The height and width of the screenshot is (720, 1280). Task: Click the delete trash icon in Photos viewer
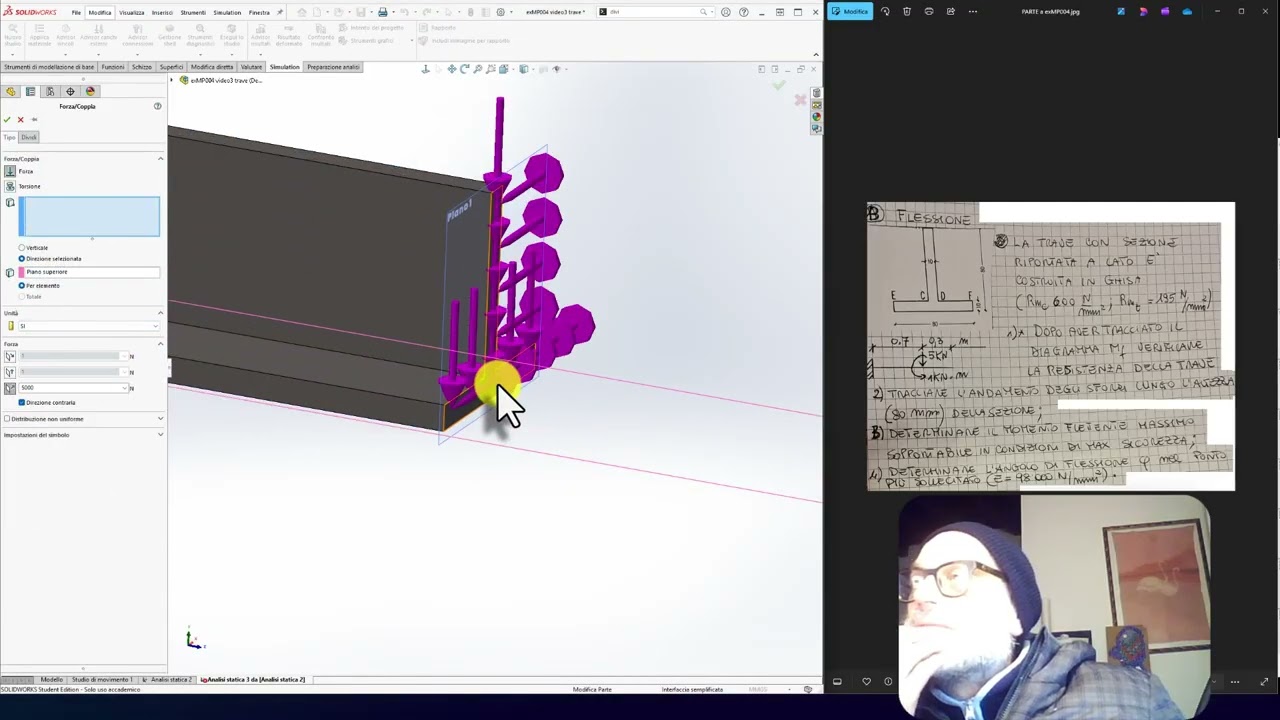pos(907,11)
